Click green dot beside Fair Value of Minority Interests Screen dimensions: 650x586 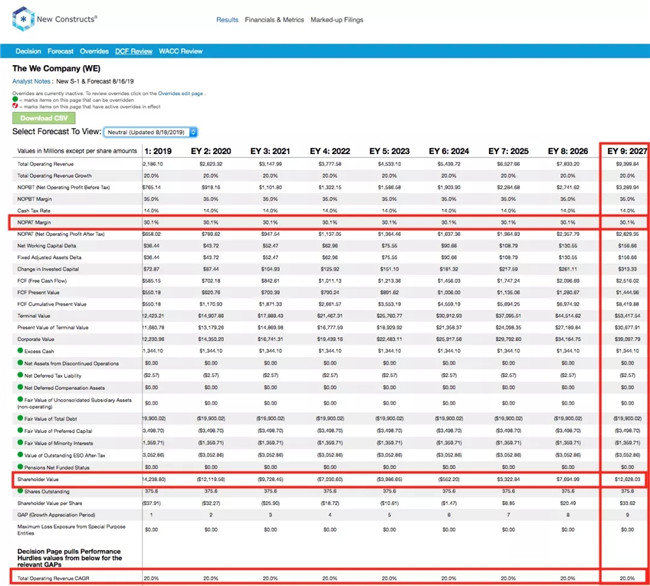(x=20, y=442)
